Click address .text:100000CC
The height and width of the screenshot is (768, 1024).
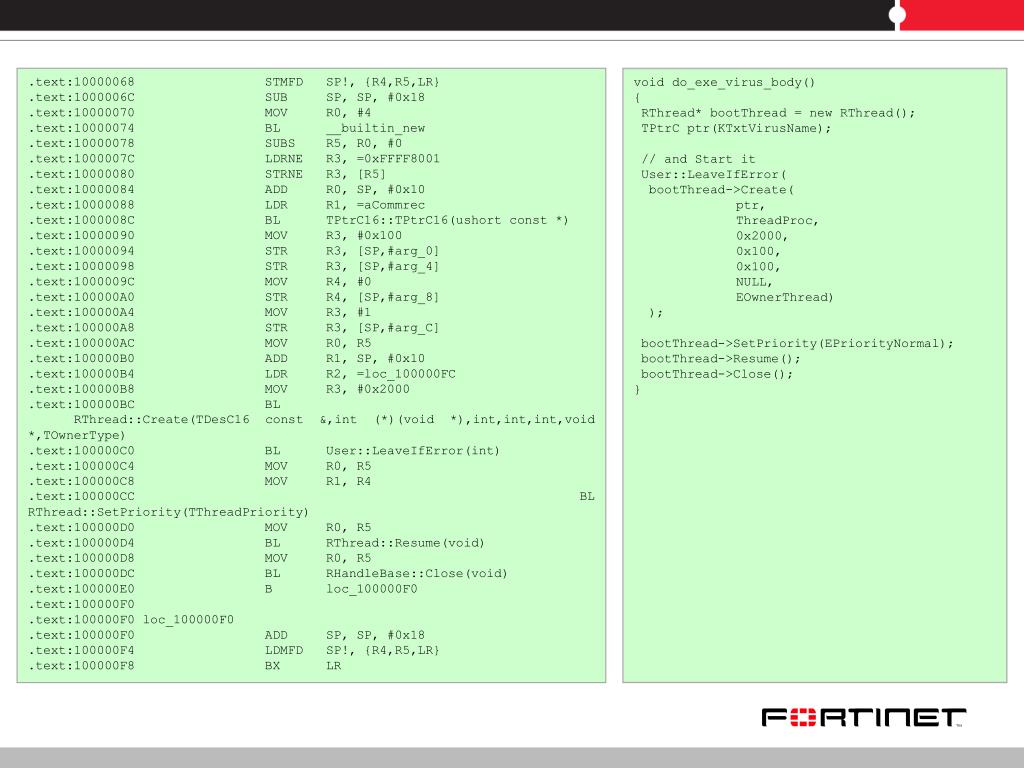pyautogui.click(x=82, y=497)
